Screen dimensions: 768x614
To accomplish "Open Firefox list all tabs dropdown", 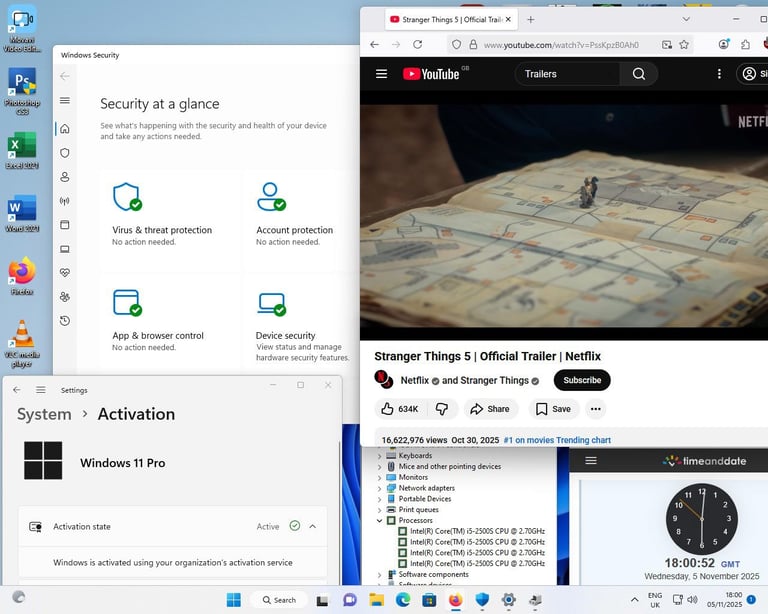I will tap(686, 19).
